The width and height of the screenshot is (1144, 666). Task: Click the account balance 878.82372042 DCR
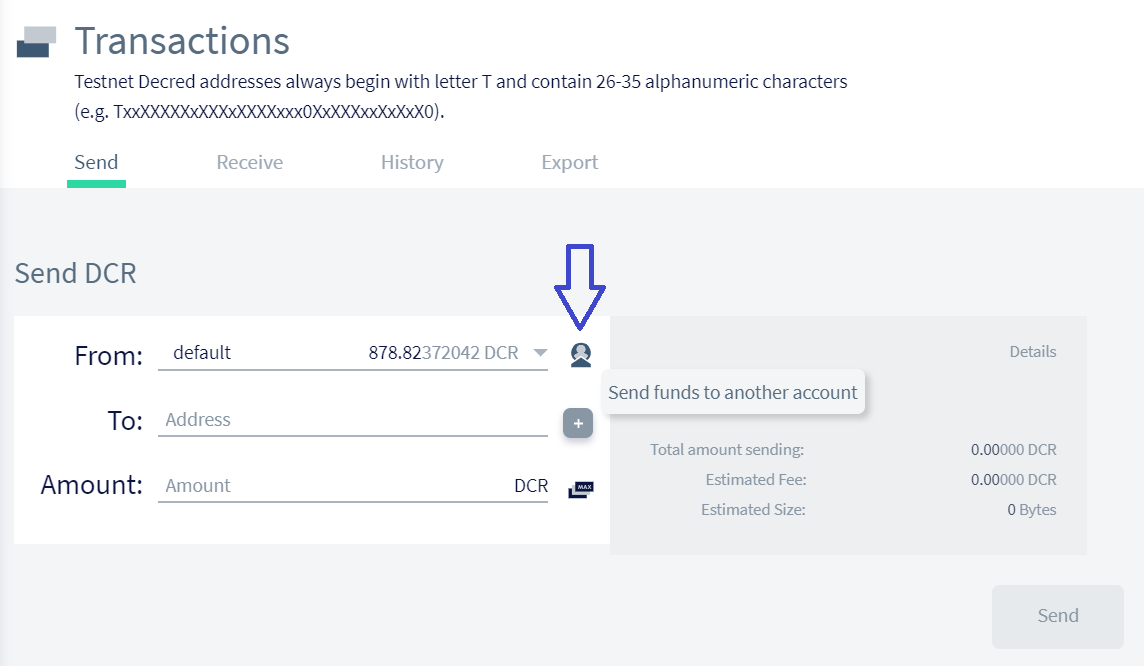443,353
